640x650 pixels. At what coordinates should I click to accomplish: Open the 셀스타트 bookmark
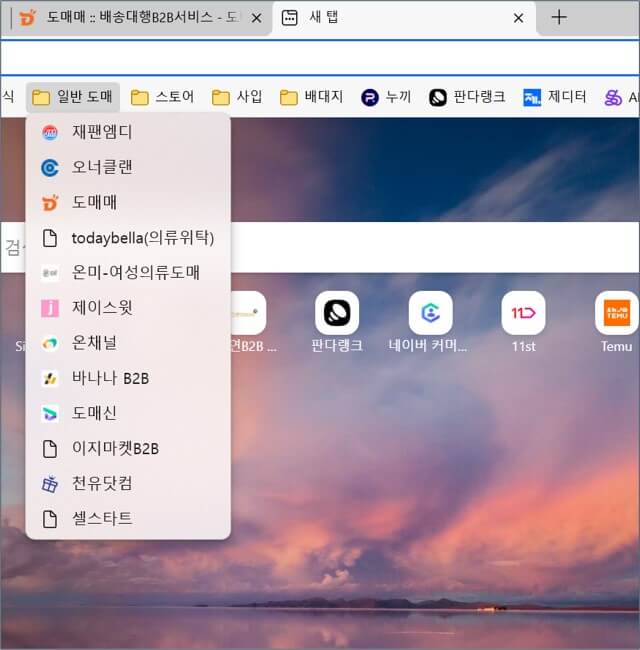[x=128, y=519]
